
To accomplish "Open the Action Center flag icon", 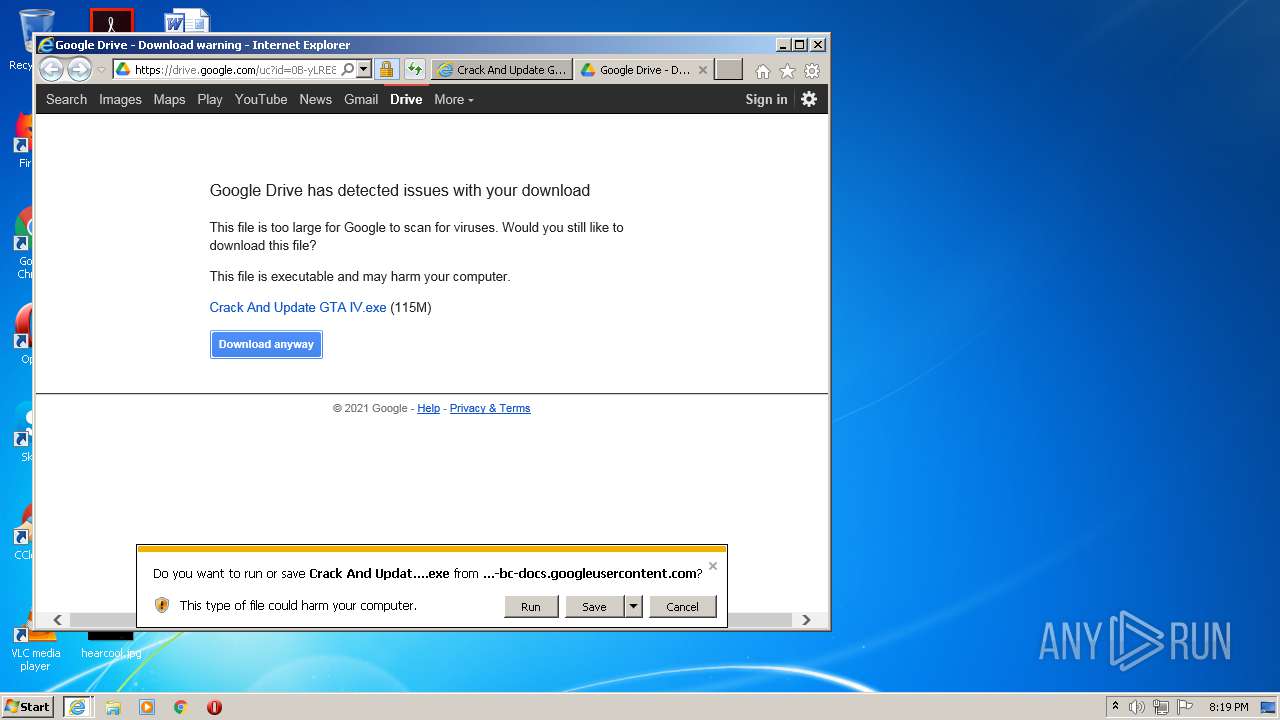I will (x=1186, y=707).
